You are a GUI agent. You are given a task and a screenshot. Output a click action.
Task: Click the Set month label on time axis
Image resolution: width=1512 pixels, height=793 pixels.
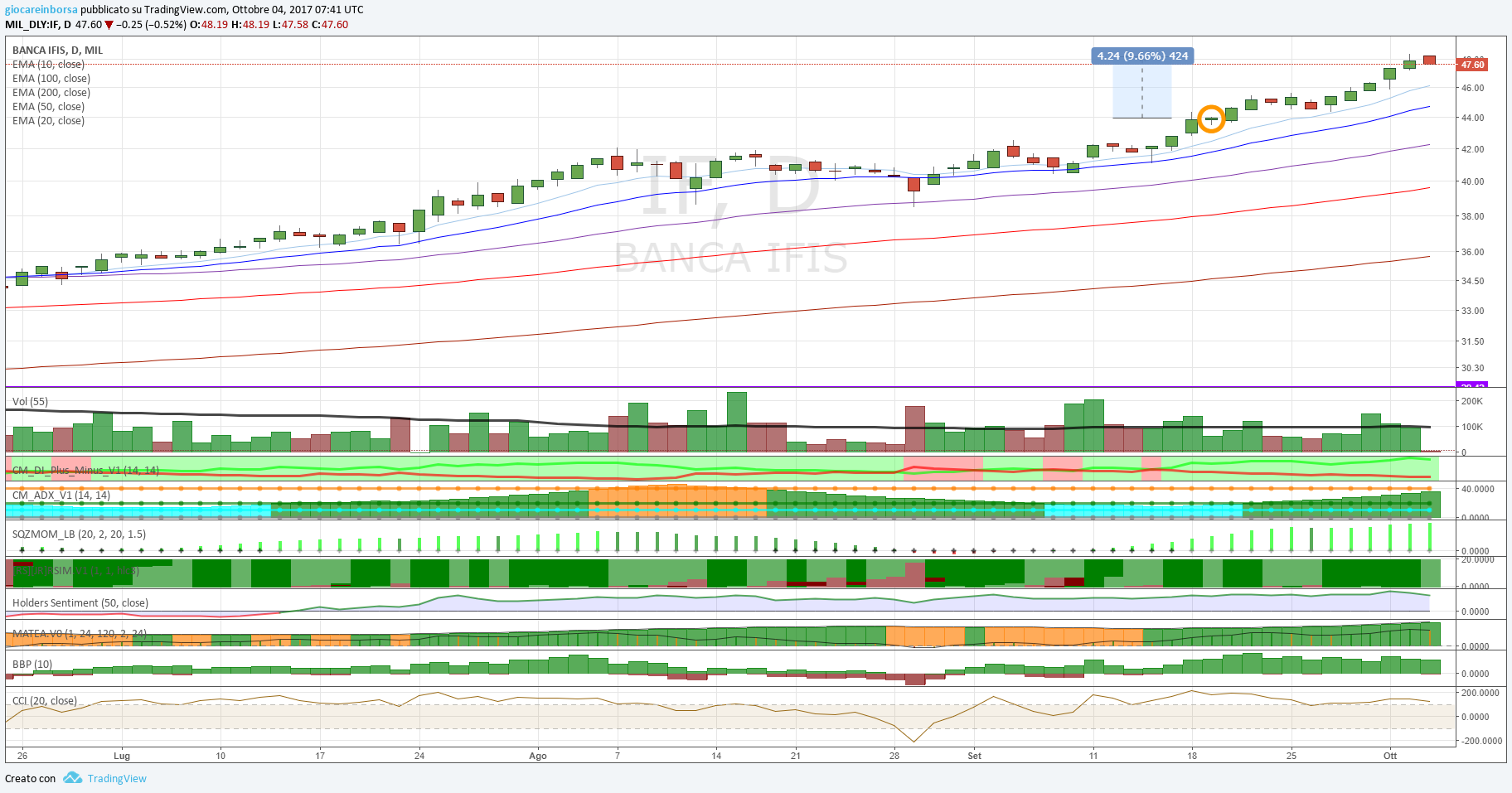tap(974, 756)
